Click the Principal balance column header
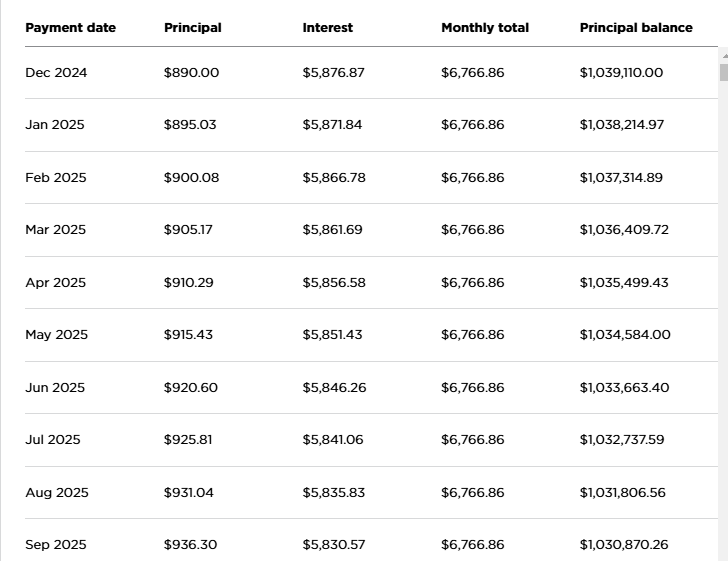728x561 pixels. [636, 28]
